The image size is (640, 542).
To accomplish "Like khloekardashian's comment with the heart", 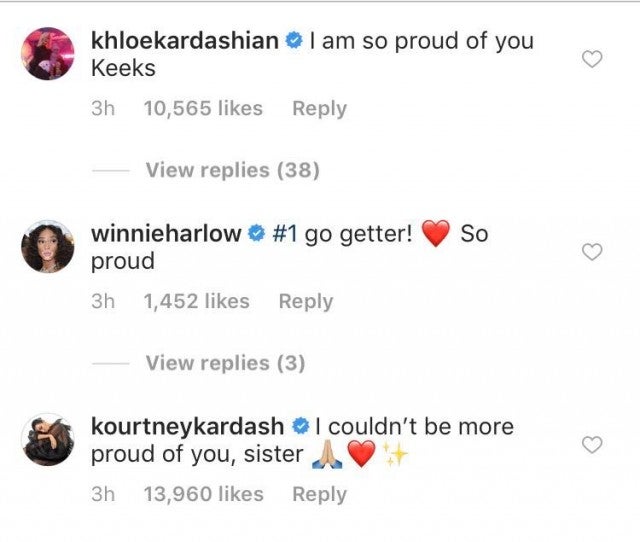I will [592, 60].
